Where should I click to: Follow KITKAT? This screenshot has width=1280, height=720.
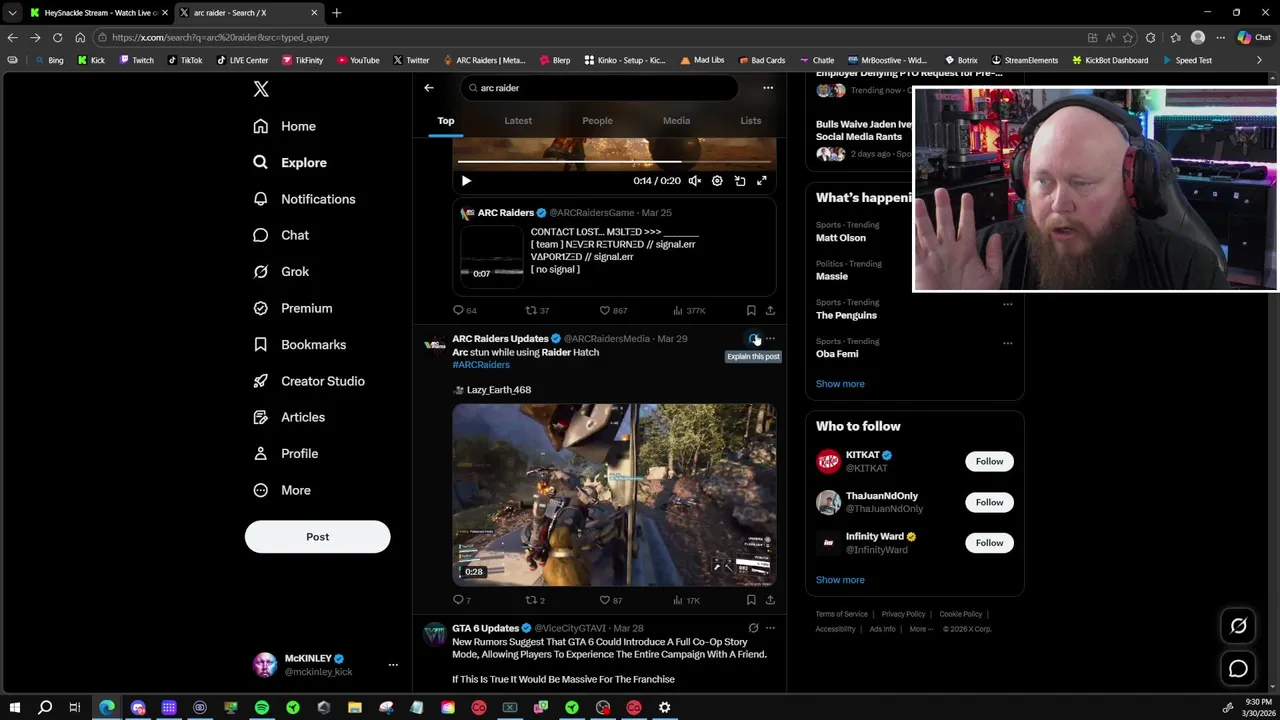(989, 462)
